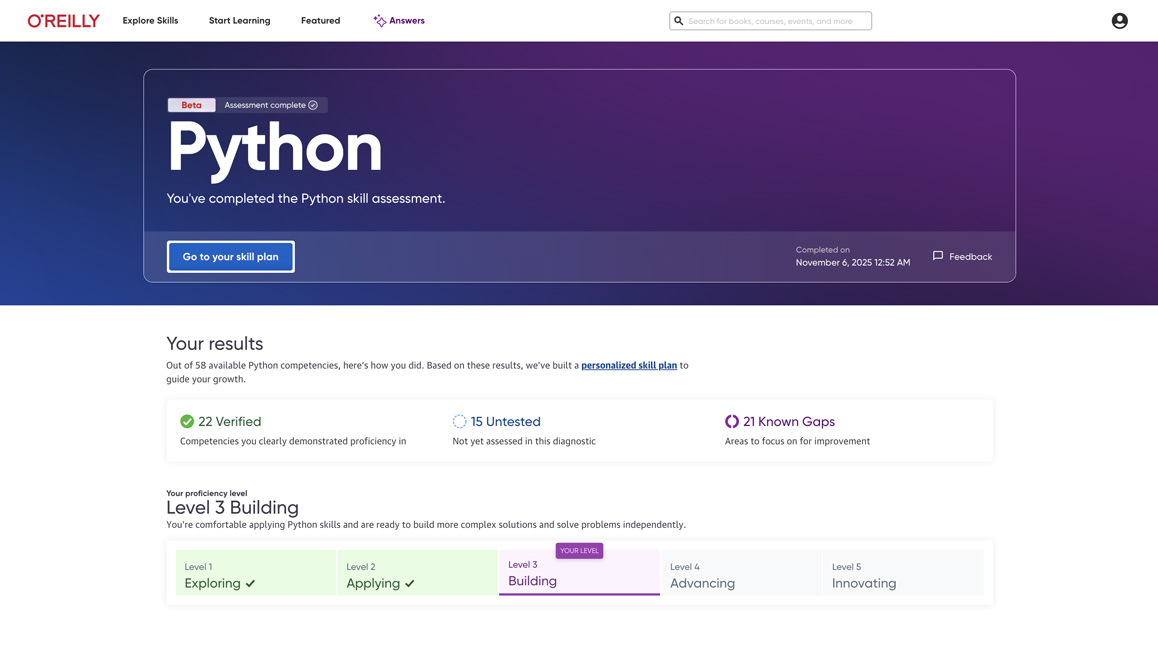The image size is (1158, 654).
Task: Open the Featured menu
Action: (x=320, y=21)
